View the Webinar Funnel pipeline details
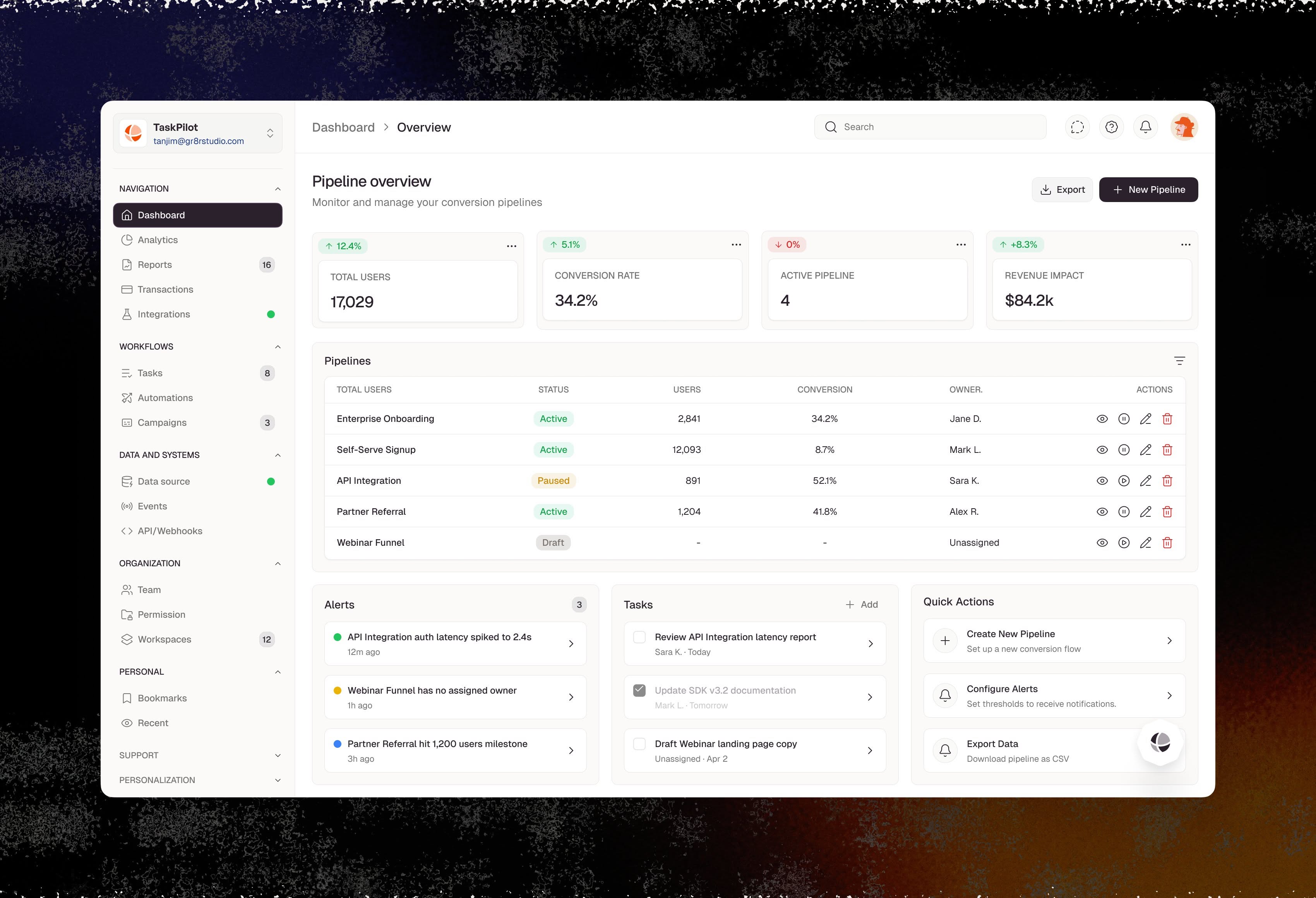Screen dimensions: 1316x898 pos(1102,542)
